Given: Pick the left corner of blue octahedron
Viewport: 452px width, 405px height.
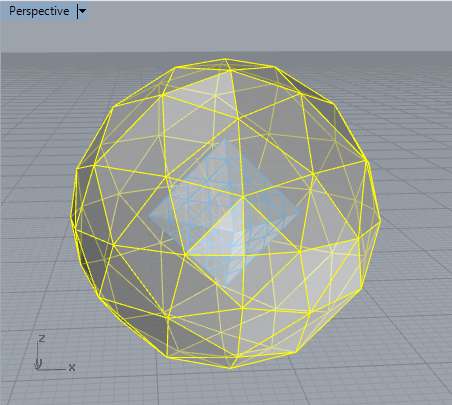Looking at the screenshot, I should click(149, 215).
